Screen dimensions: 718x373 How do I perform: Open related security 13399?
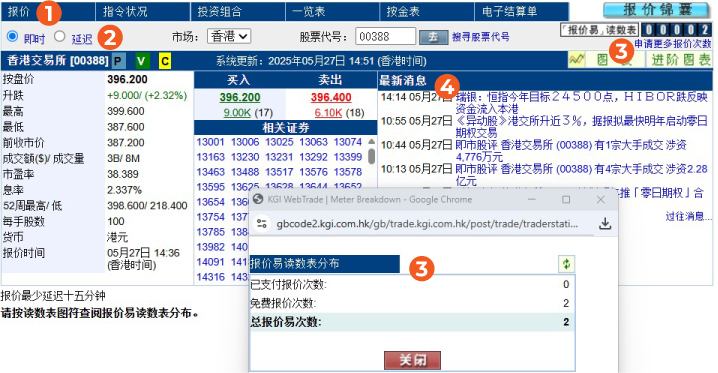(x=348, y=157)
